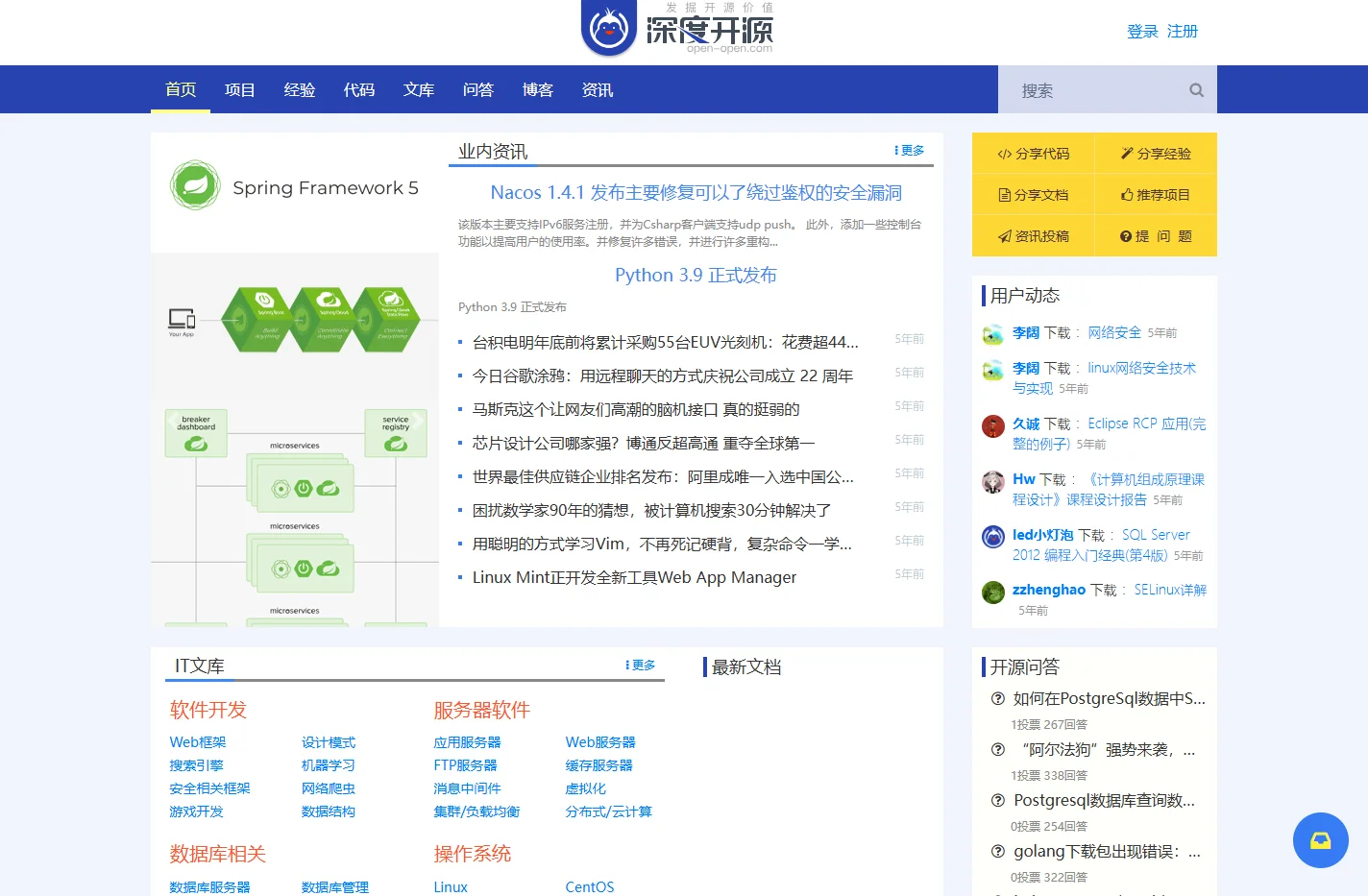The width and height of the screenshot is (1368, 896).
Task: Open 虚拟化 category link
Action: (586, 788)
